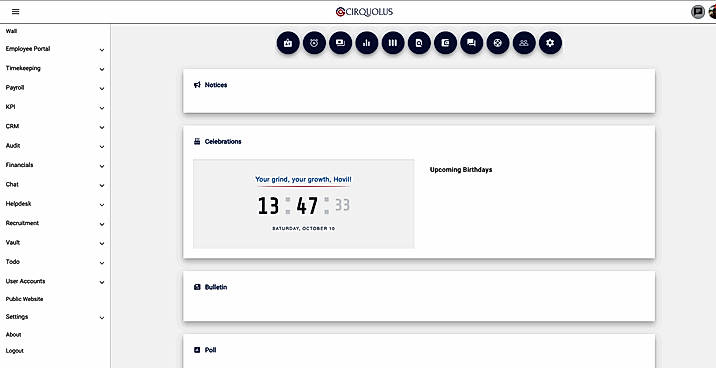Expand Todo chevron
The height and width of the screenshot is (368, 716).
tap(102, 263)
